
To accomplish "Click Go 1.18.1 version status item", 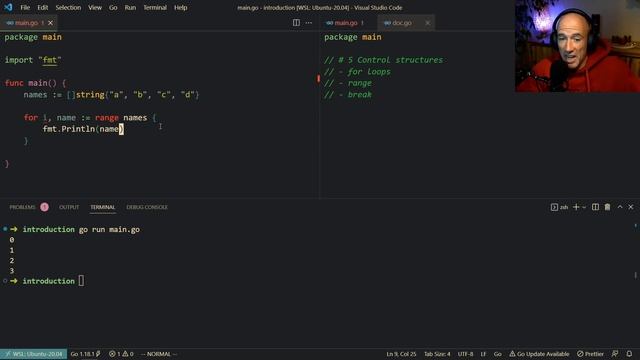I will pyautogui.click(x=85, y=354).
